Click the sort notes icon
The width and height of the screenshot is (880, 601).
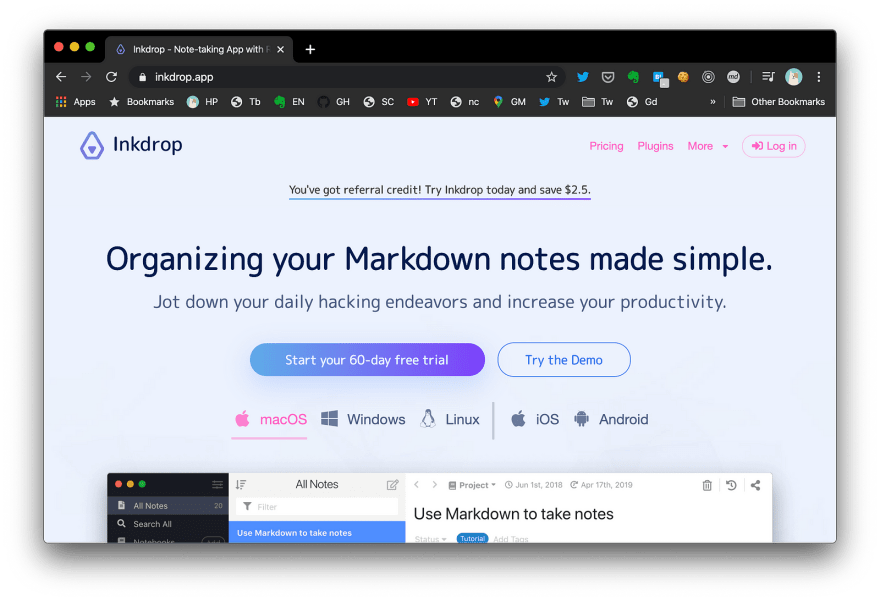(x=241, y=484)
